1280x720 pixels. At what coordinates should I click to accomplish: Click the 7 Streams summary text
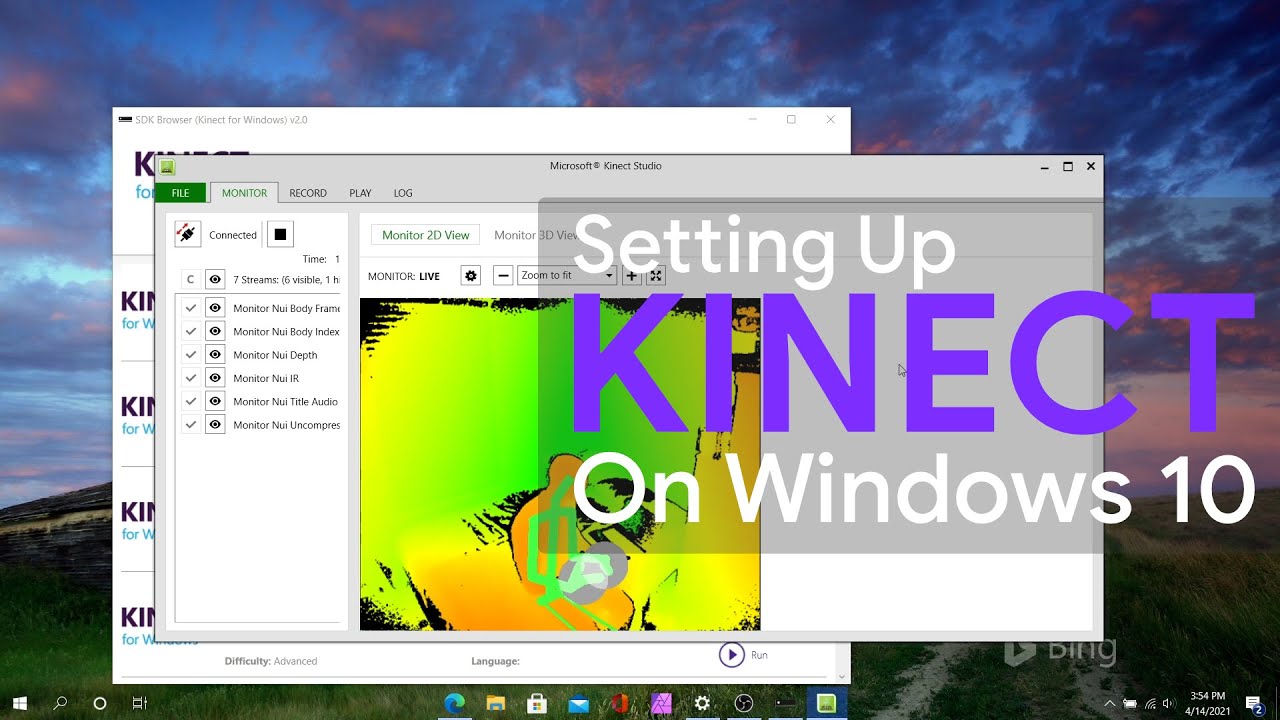(286, 279)
